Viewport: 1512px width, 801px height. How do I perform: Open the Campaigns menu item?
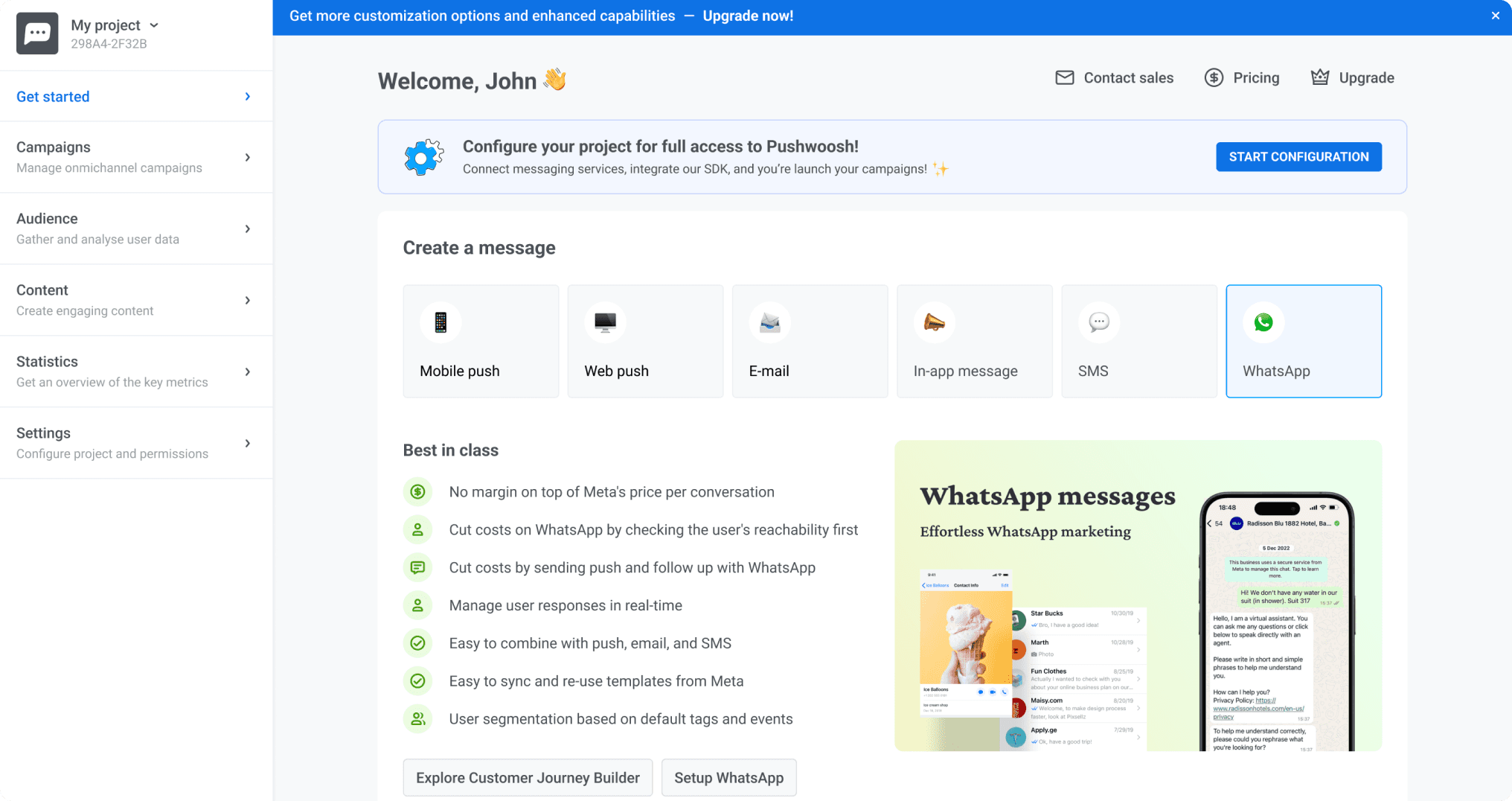(136, 157)
